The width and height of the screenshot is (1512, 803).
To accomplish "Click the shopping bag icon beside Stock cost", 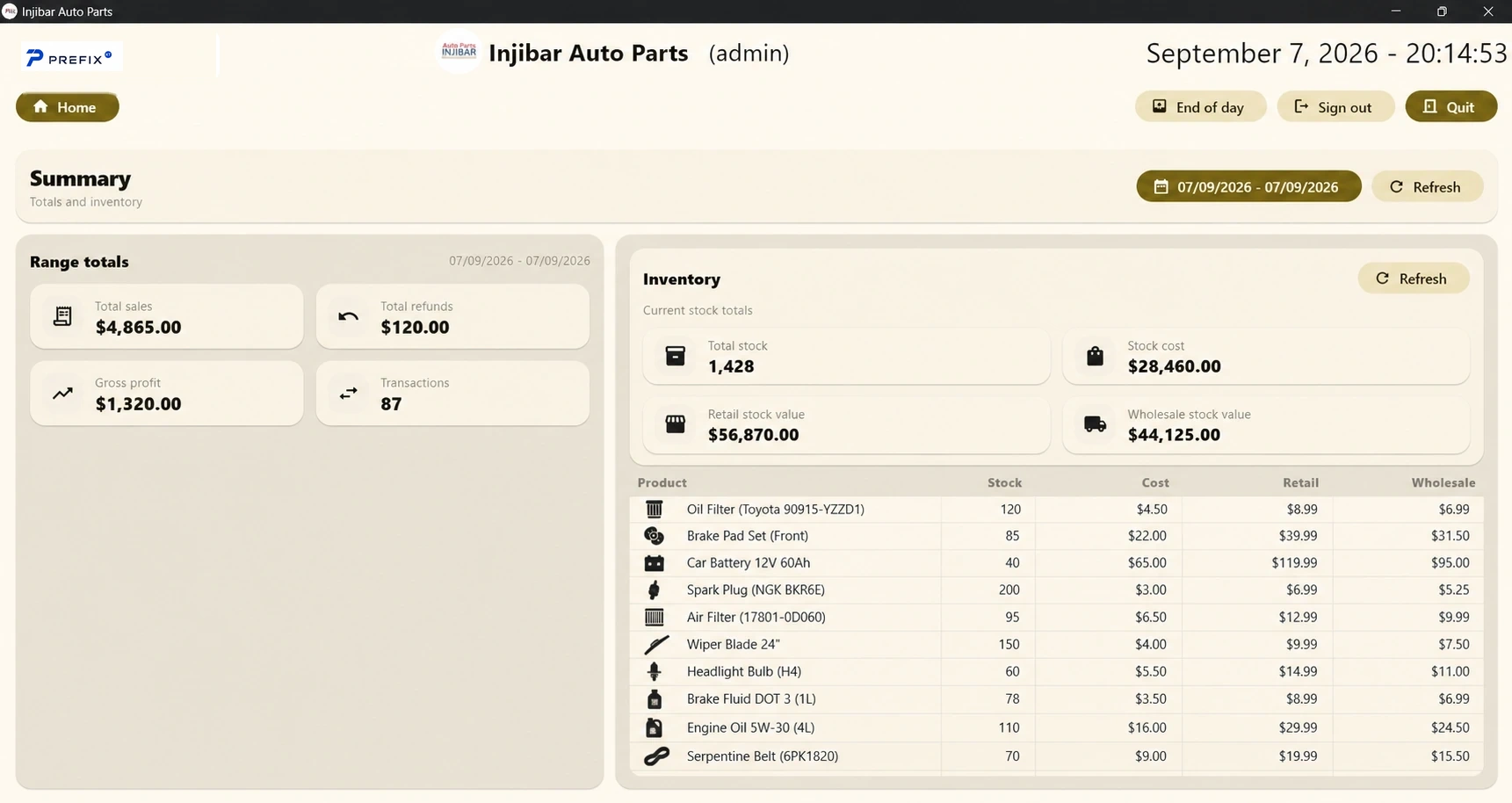I will point(1095,356).
